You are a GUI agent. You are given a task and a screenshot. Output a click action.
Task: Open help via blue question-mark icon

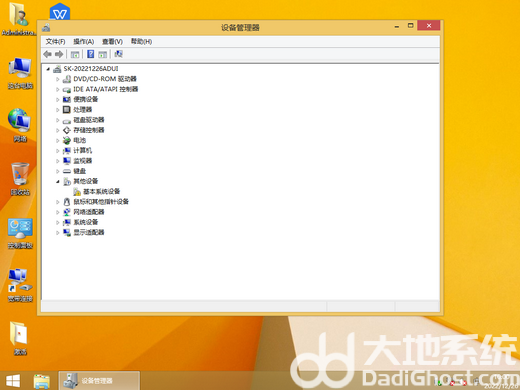[x=90, y=54]
